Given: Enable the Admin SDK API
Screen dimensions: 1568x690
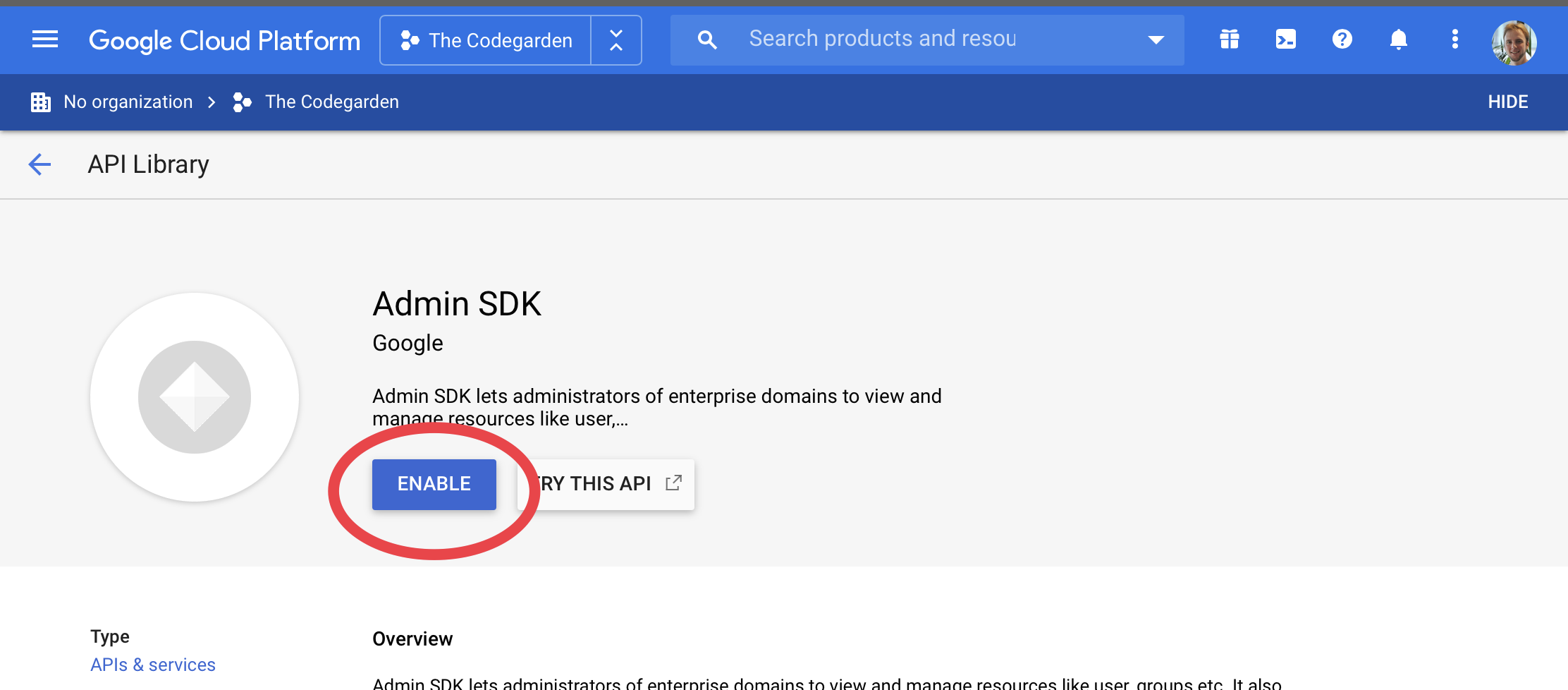Looking at the screenshot, I should [434, 484].
